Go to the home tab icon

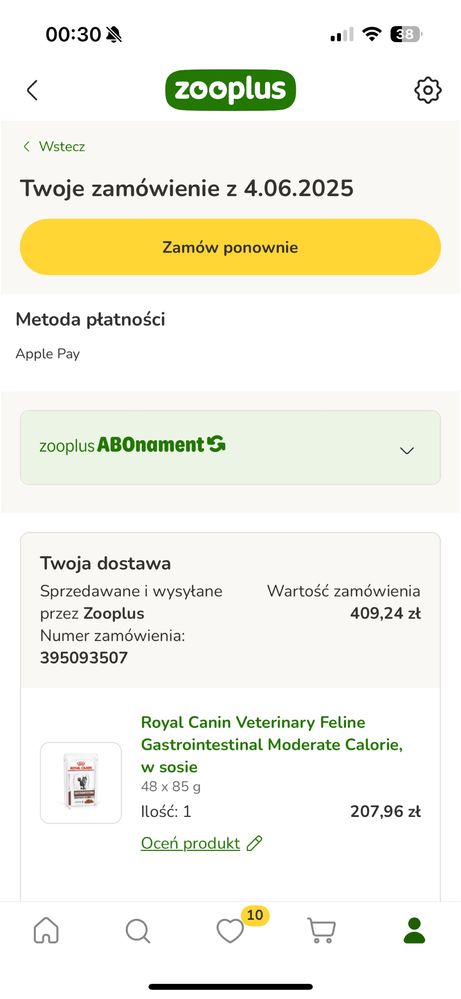(46, 931)
